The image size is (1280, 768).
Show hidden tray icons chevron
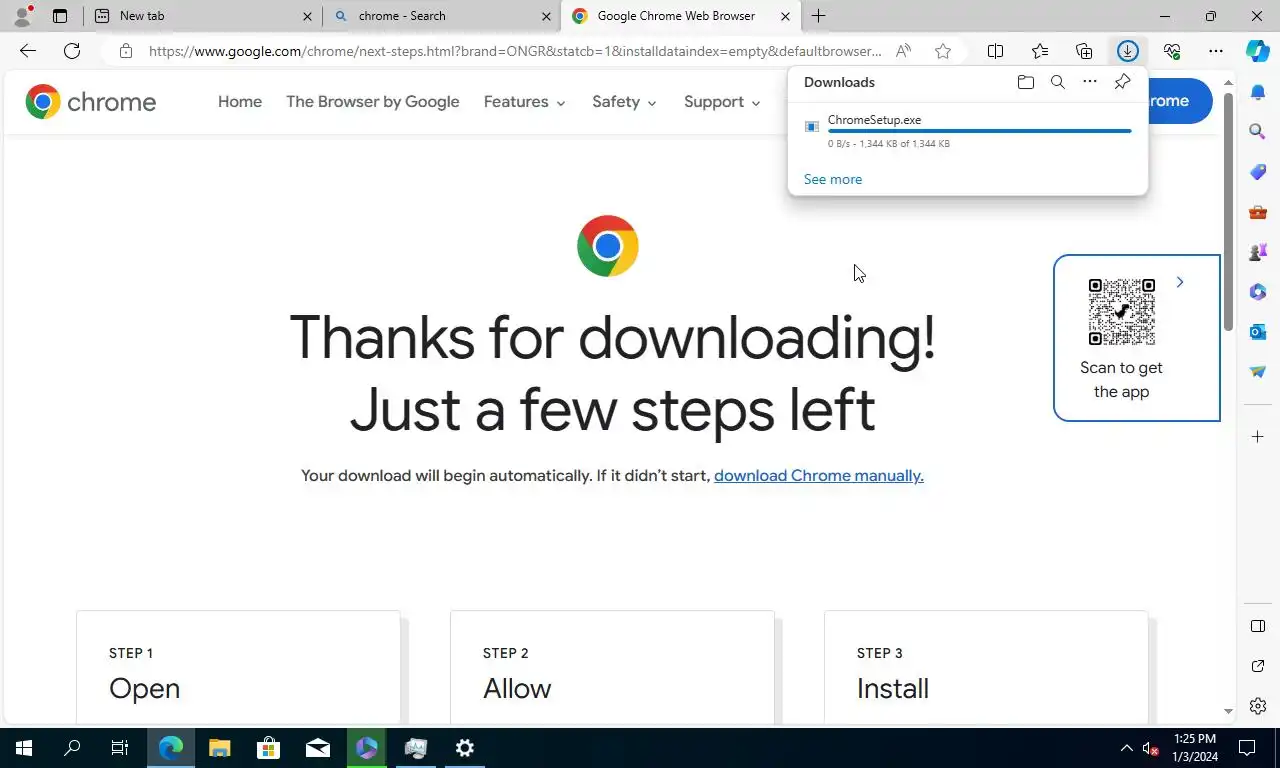tap(1126, 748)
